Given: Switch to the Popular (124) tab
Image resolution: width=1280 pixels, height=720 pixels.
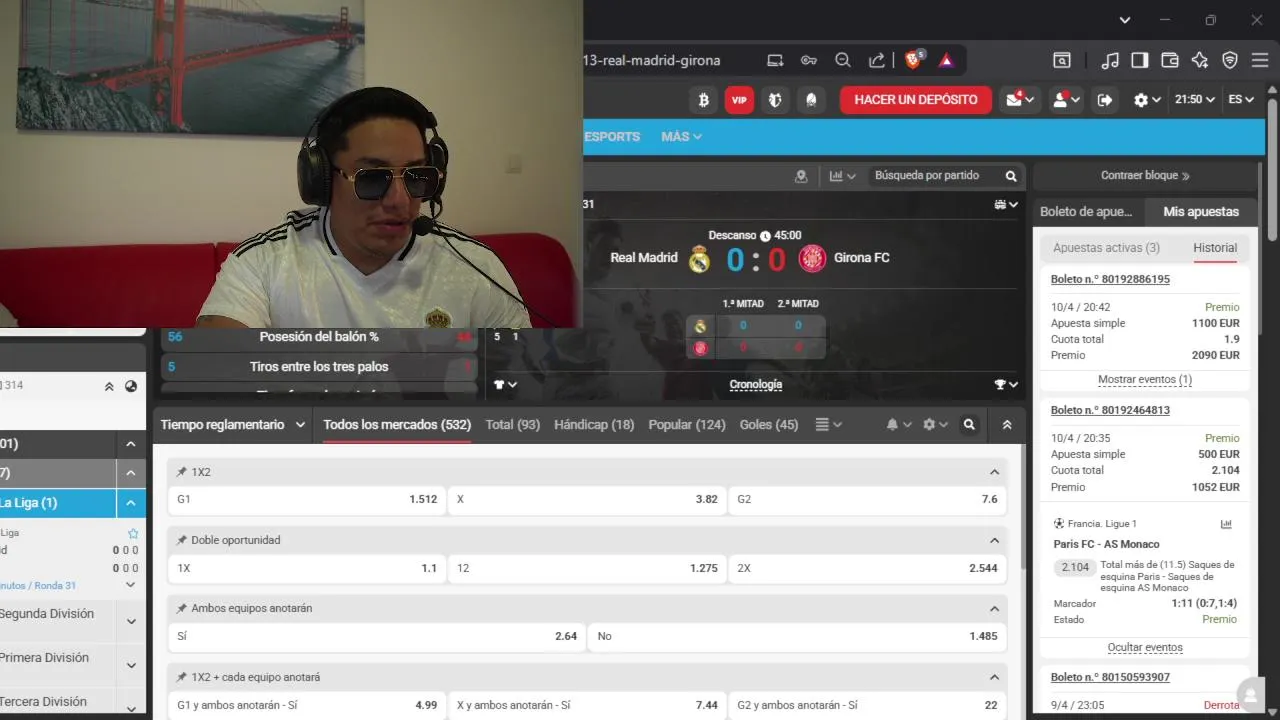Looking at the screenshot, I should [x=687, y=425].
